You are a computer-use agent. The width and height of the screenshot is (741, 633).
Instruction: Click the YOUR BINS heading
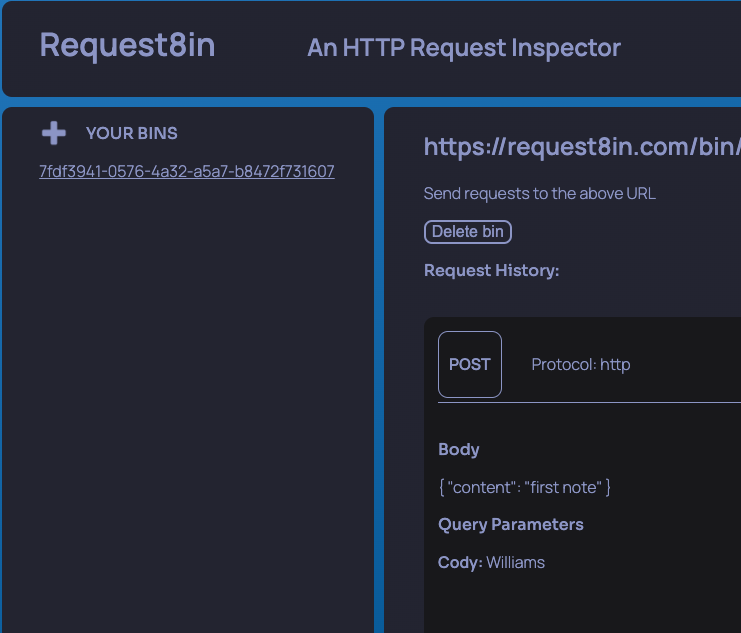[132, 133]
